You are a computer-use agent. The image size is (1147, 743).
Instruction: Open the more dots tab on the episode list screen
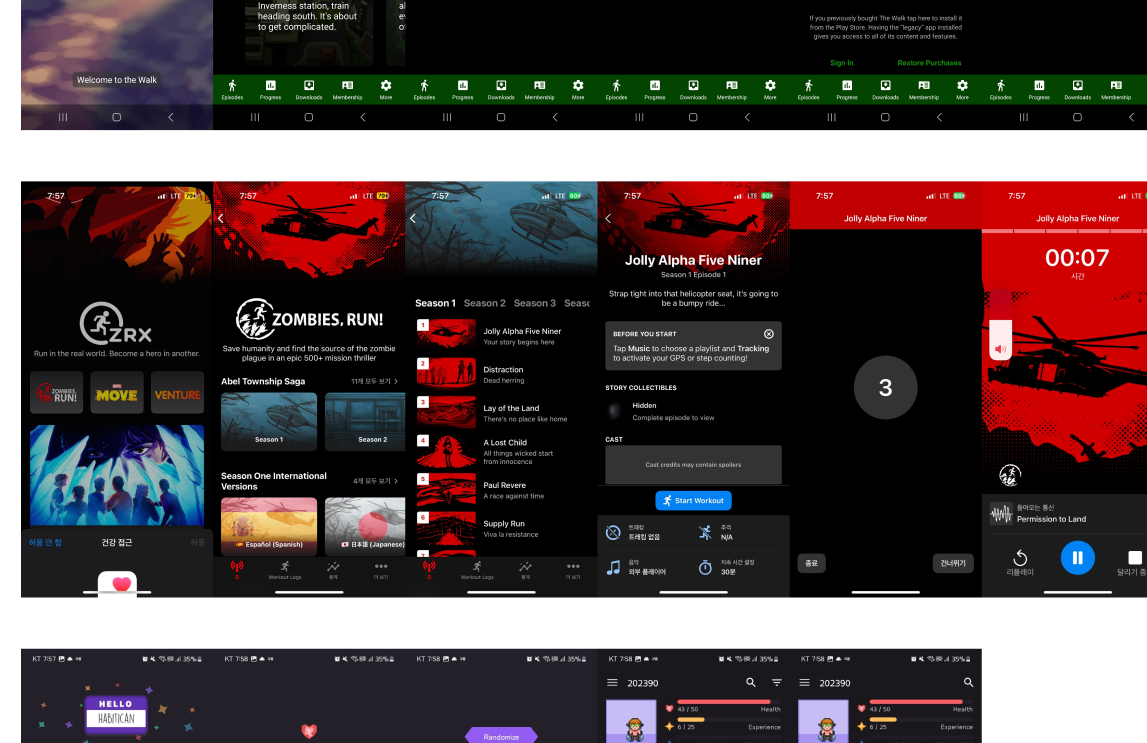point(573,570)
